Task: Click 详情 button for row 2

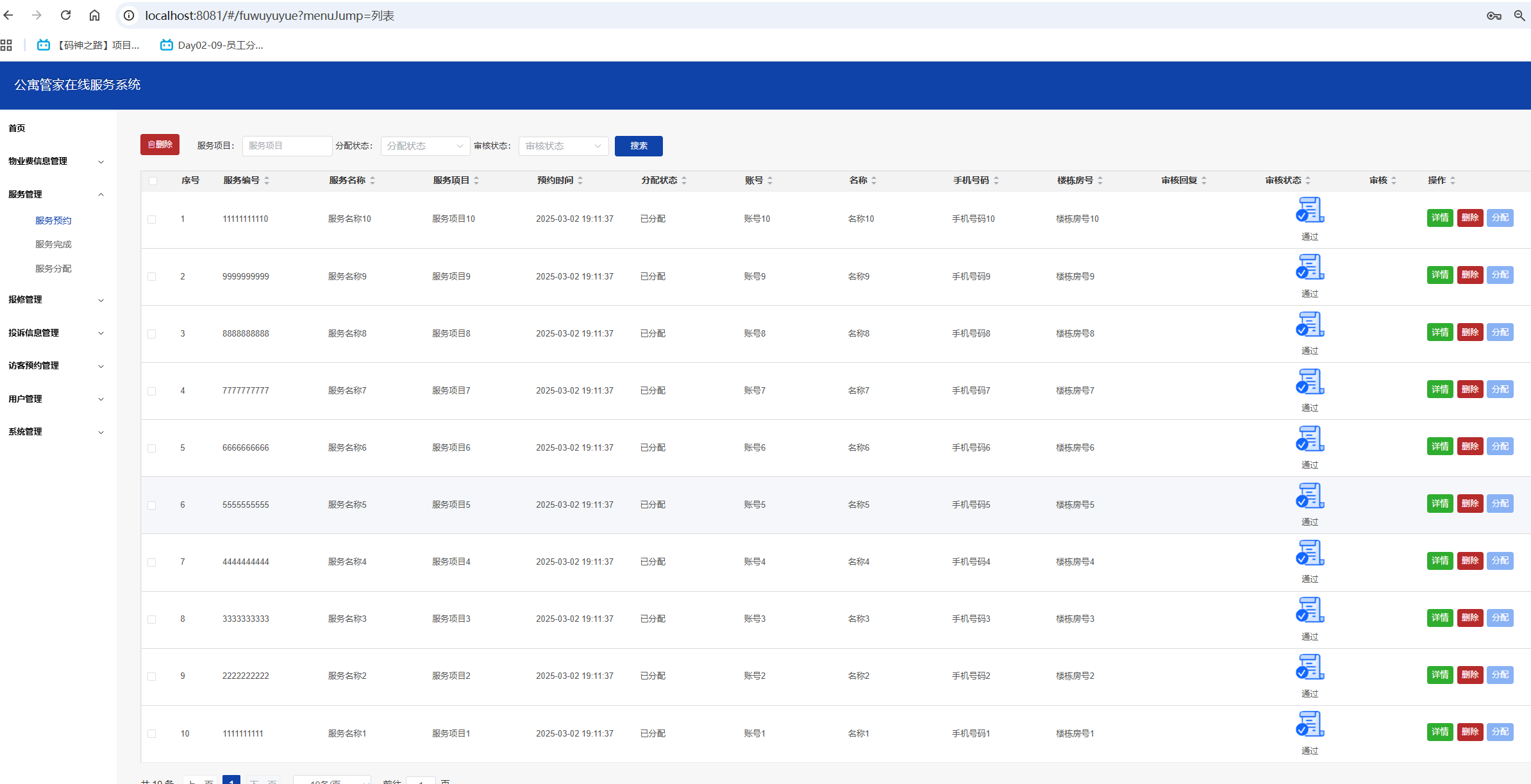Action: [x=1439, y=275]
